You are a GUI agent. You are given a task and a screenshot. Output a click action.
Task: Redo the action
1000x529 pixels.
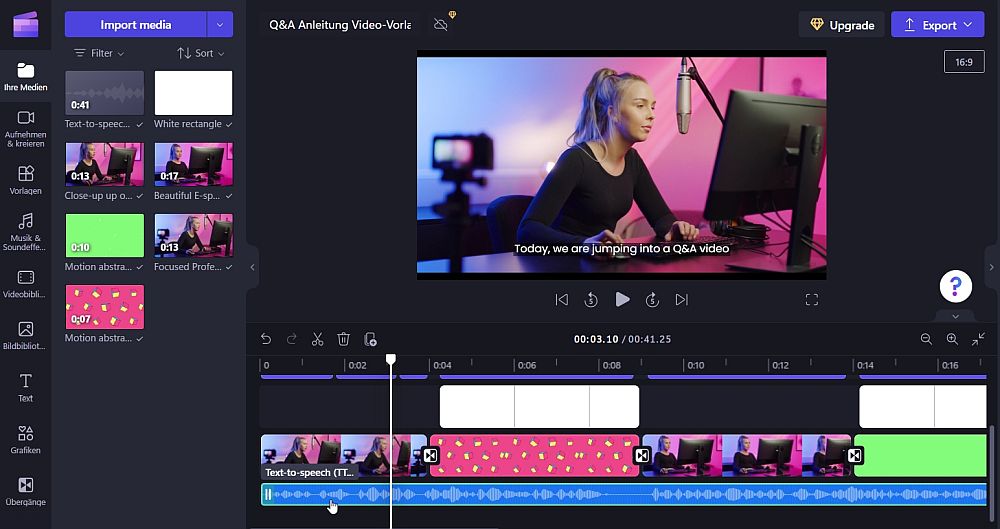point(291,339)
